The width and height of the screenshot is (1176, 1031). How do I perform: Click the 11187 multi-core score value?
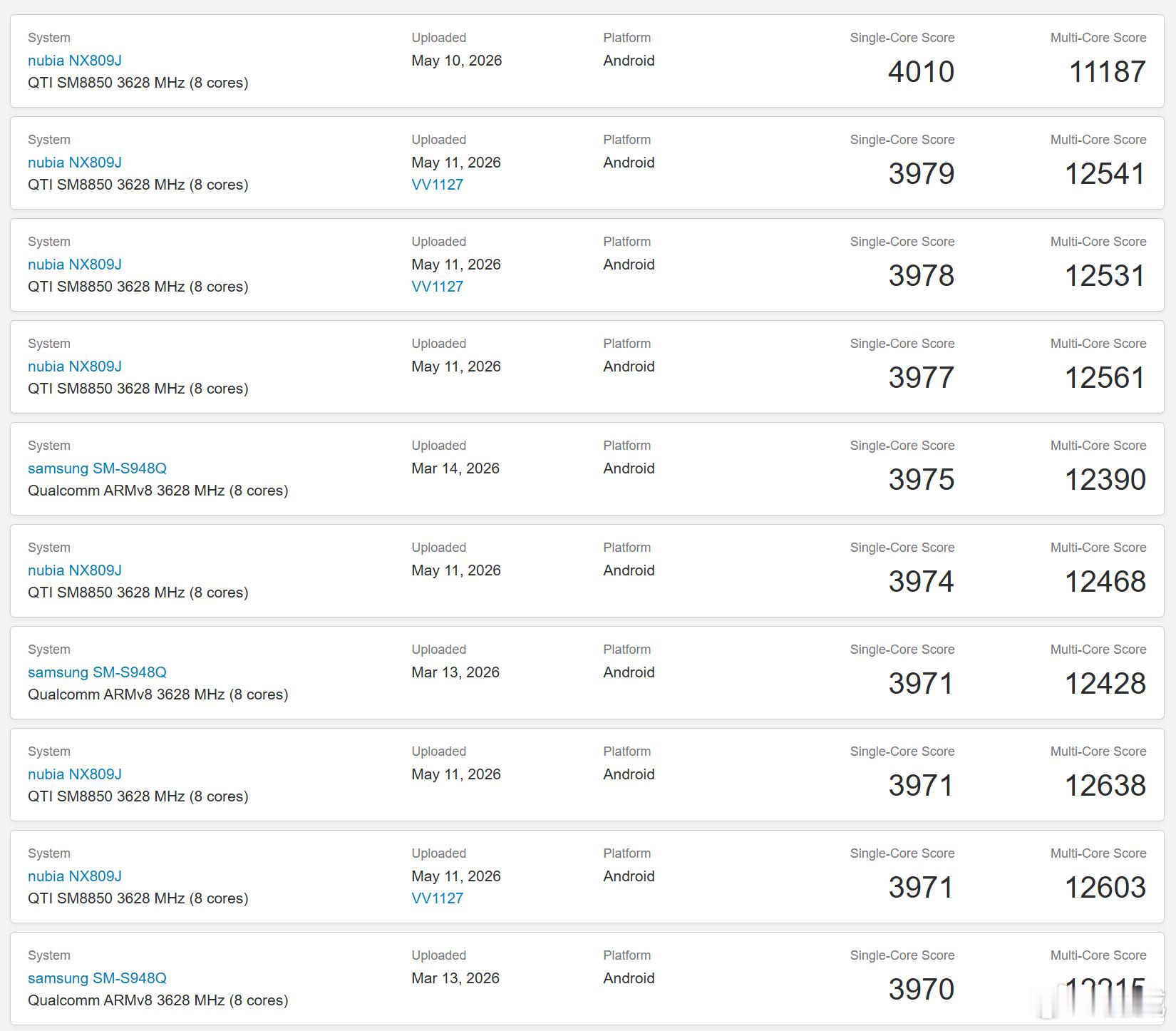[x=1108, y=72]
